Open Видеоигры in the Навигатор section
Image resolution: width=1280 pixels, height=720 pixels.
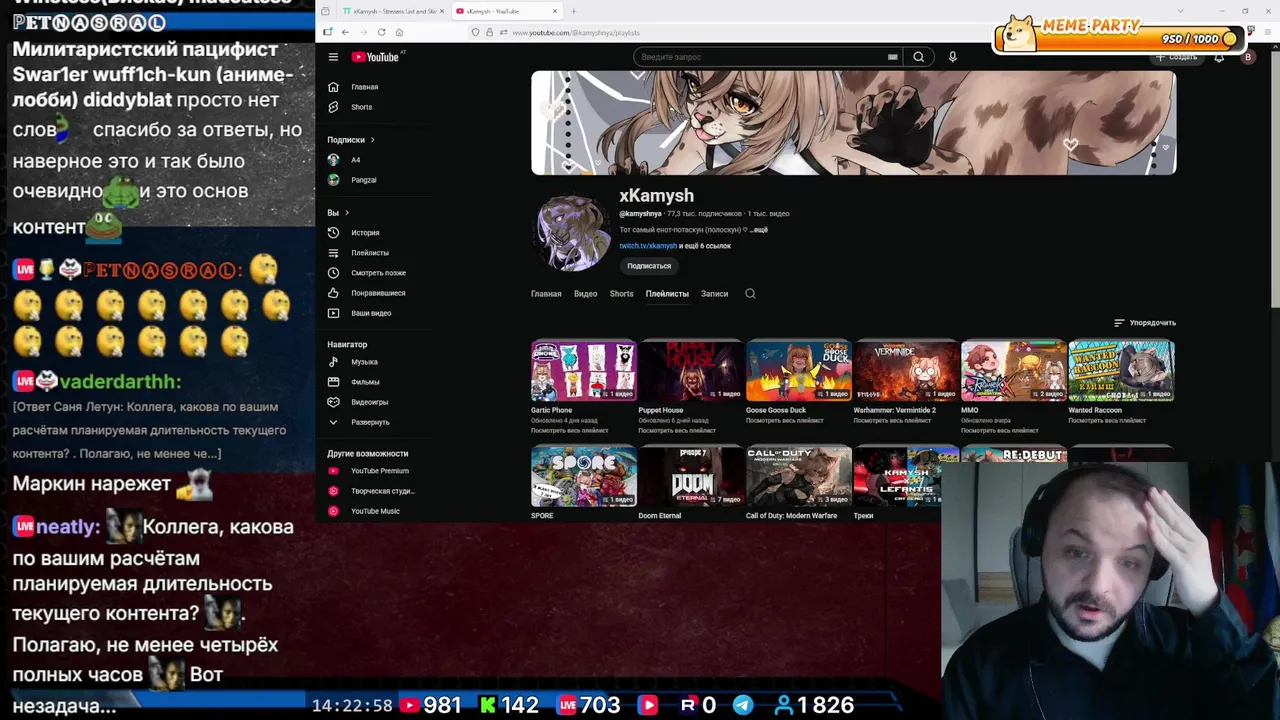(369, 402)
